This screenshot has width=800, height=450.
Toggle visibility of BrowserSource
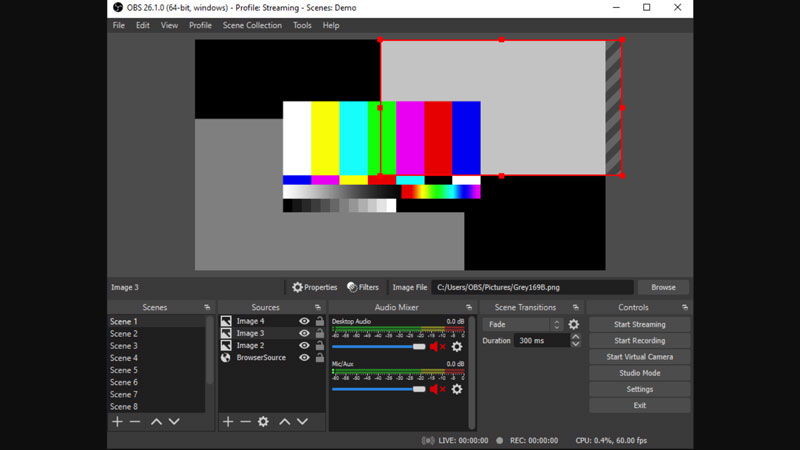click(x=304, y=358)
